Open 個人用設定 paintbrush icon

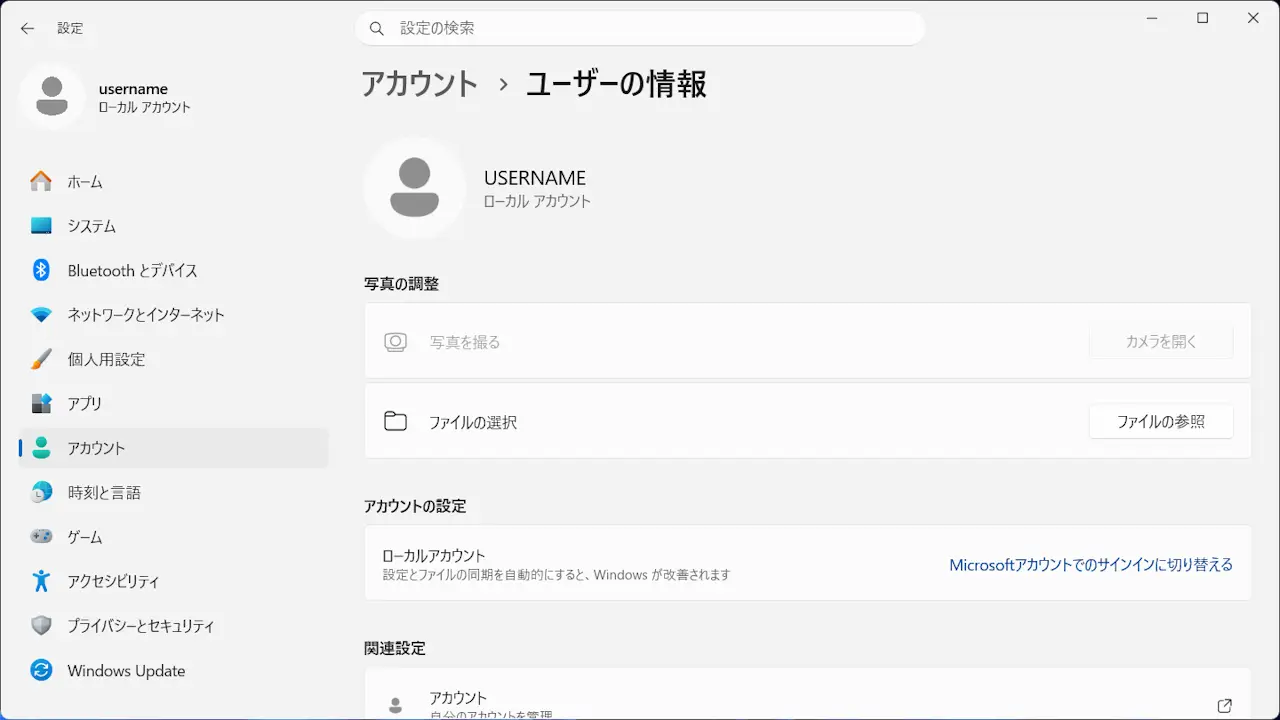[x=41, y=359]
